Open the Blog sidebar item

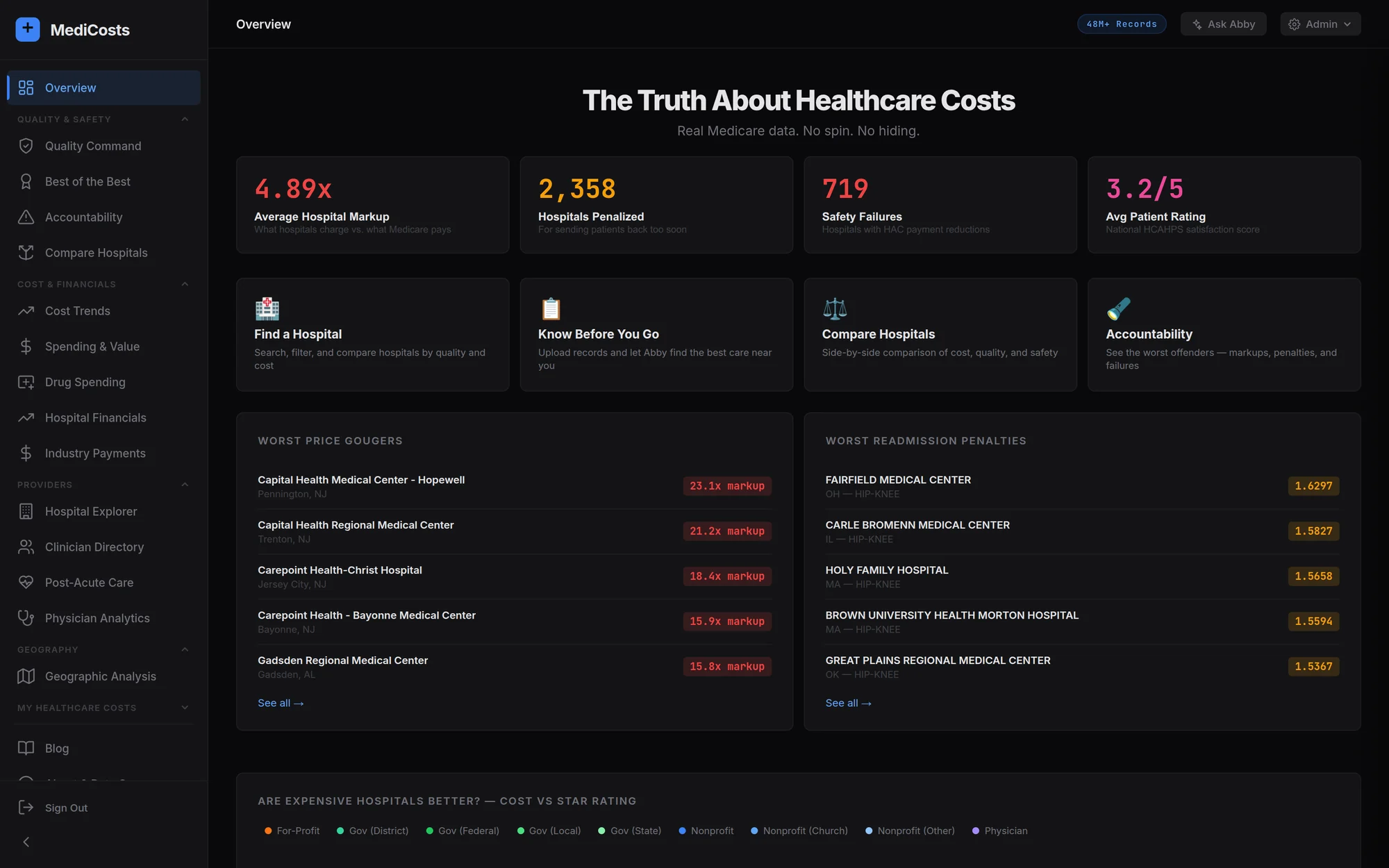[x=103, y=748]
